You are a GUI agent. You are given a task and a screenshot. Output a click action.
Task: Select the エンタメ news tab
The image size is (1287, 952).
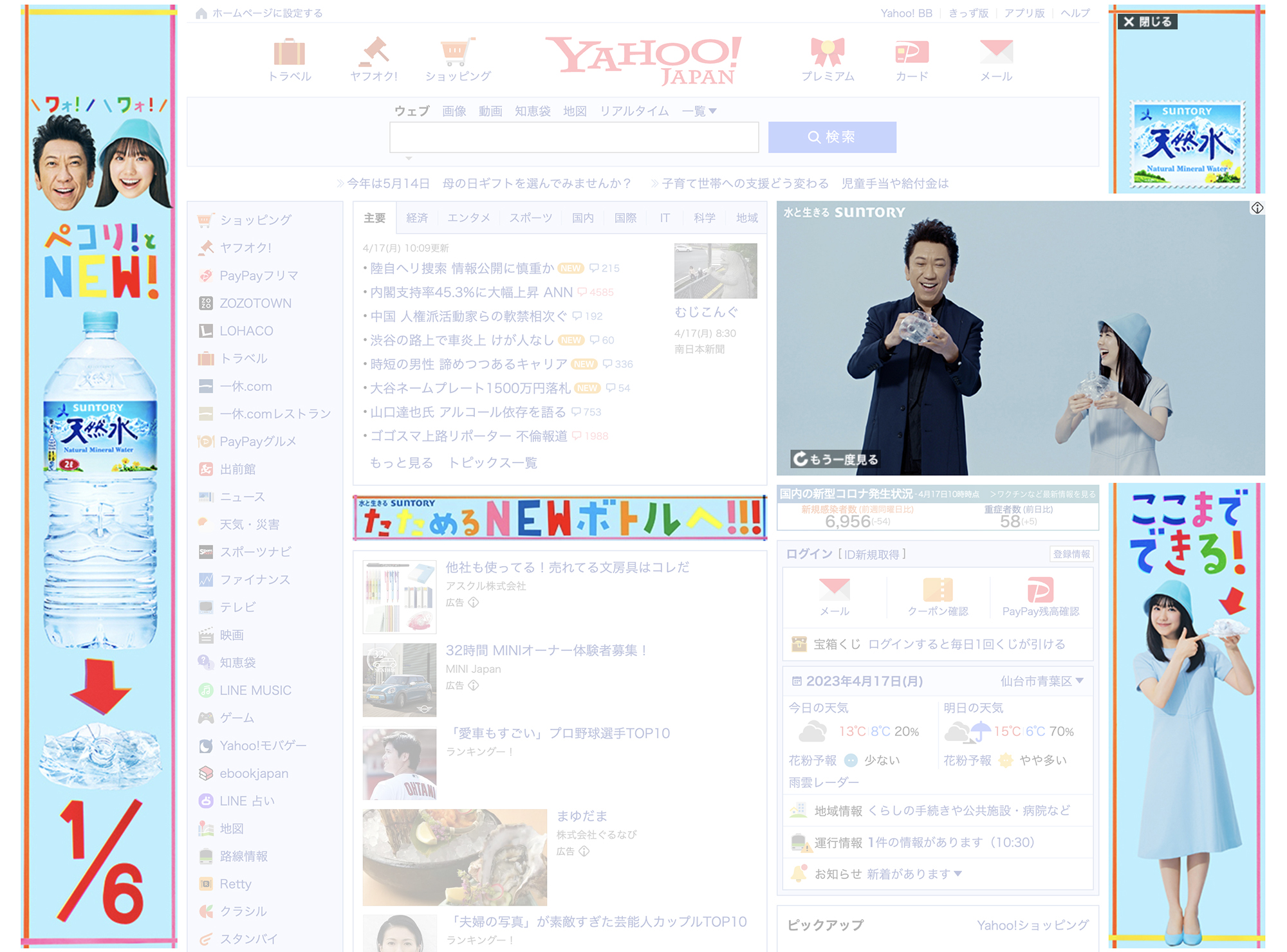click(x=468, y=218)
